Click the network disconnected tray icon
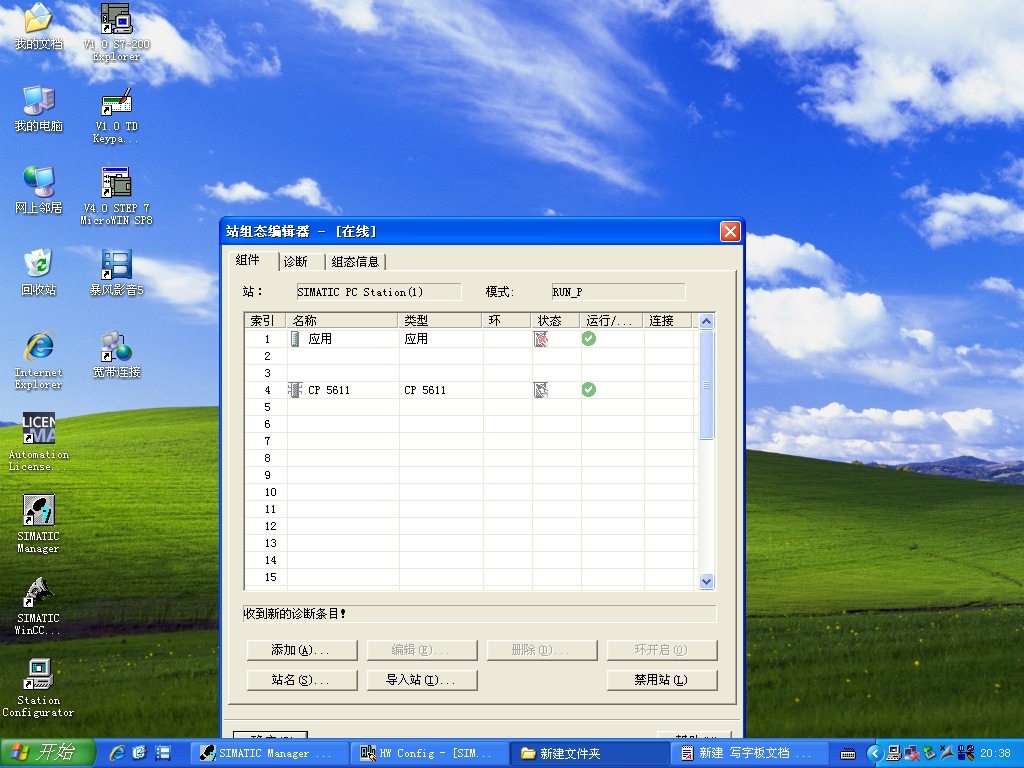 click(x=912, y=753)
